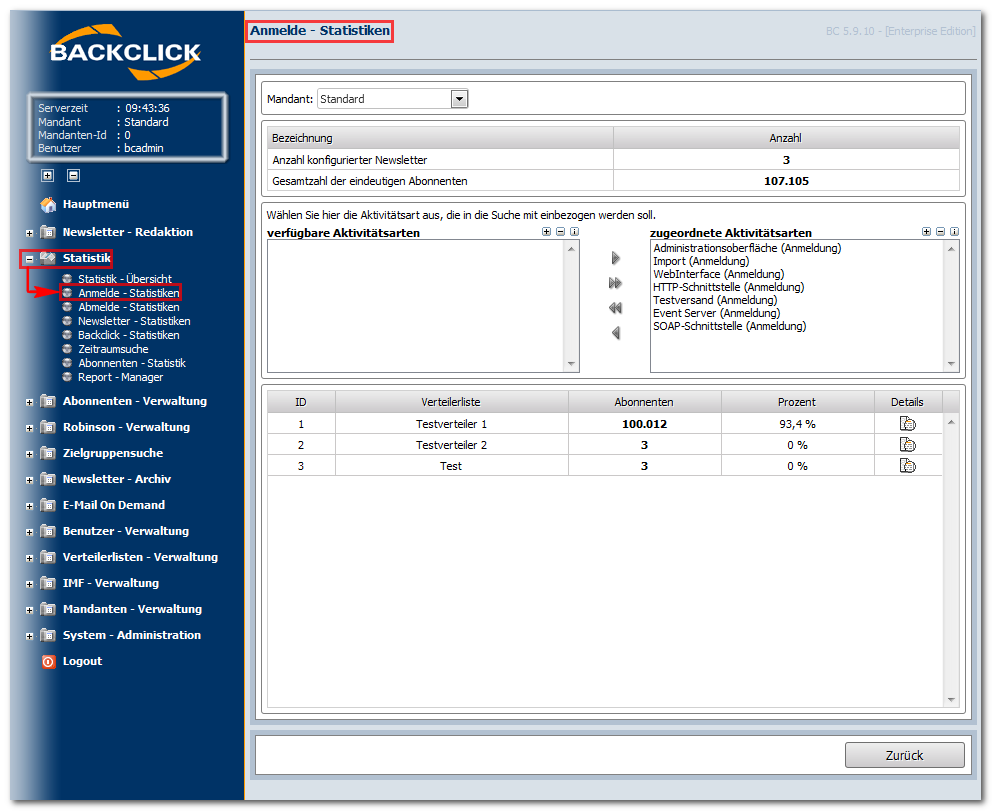Select Import (Anmeldung) in assigned list
The width and height of the screenshot is (992, 811).
click(701, 261)
